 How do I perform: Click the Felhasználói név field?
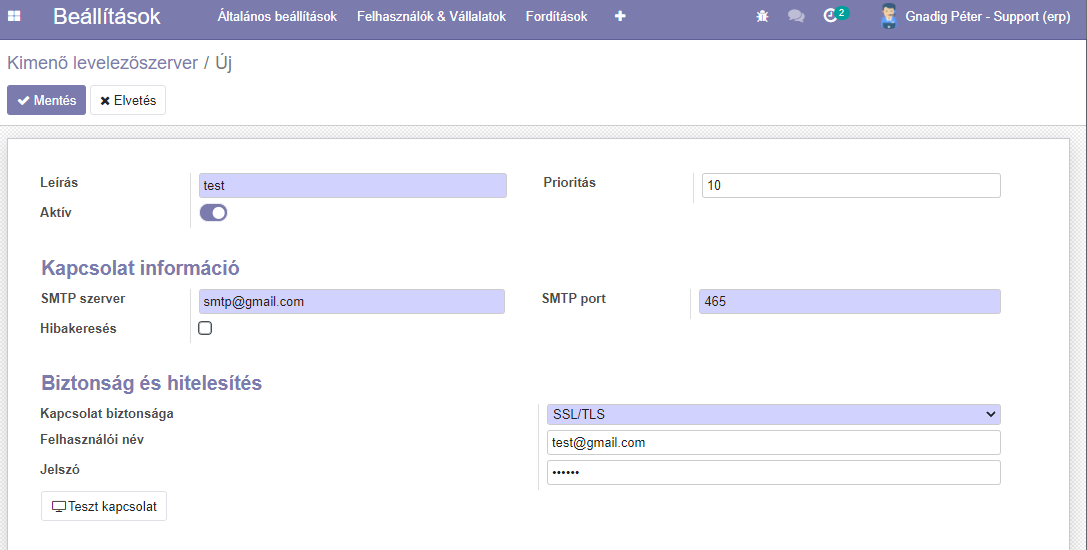(774, 442)
